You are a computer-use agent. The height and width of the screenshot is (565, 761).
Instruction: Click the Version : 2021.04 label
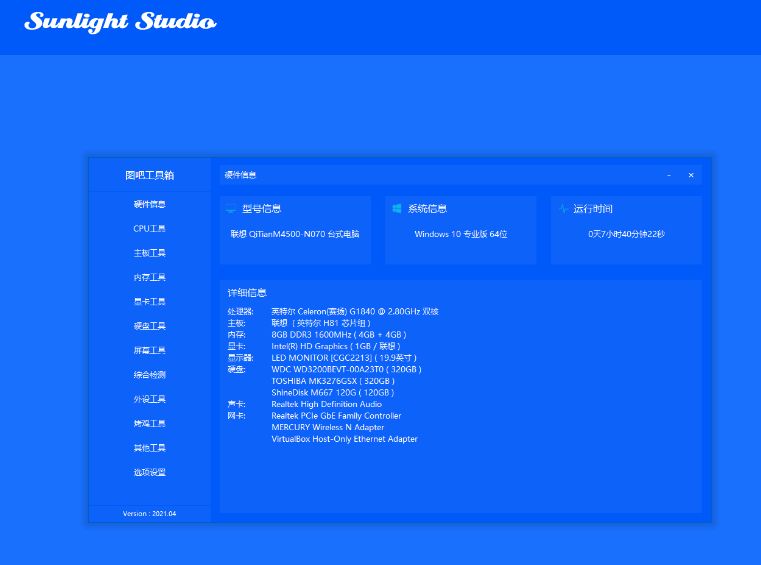click(149, 514)
